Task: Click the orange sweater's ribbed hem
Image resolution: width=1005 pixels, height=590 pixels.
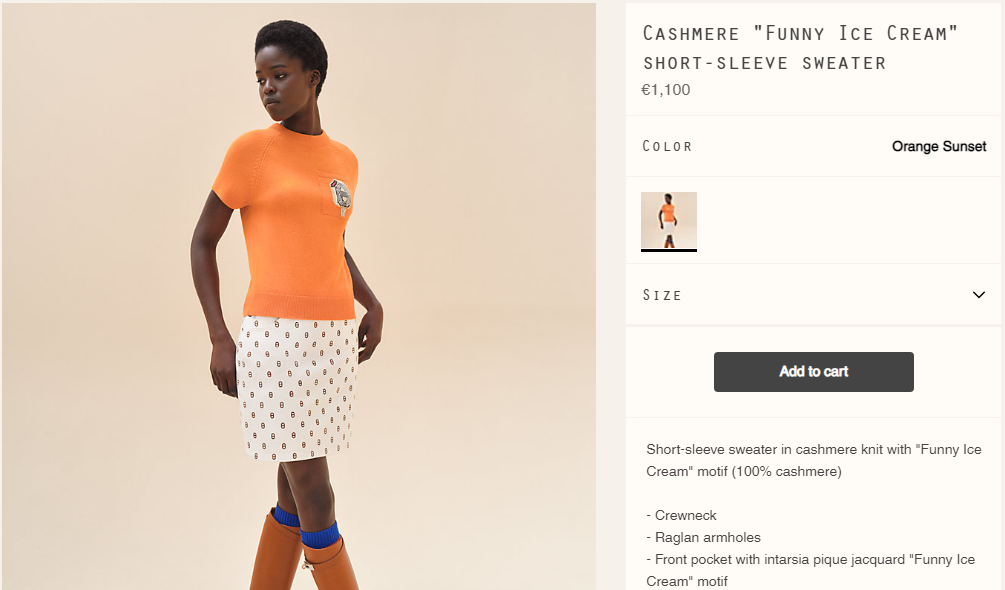Action: [x=299, y=306]
